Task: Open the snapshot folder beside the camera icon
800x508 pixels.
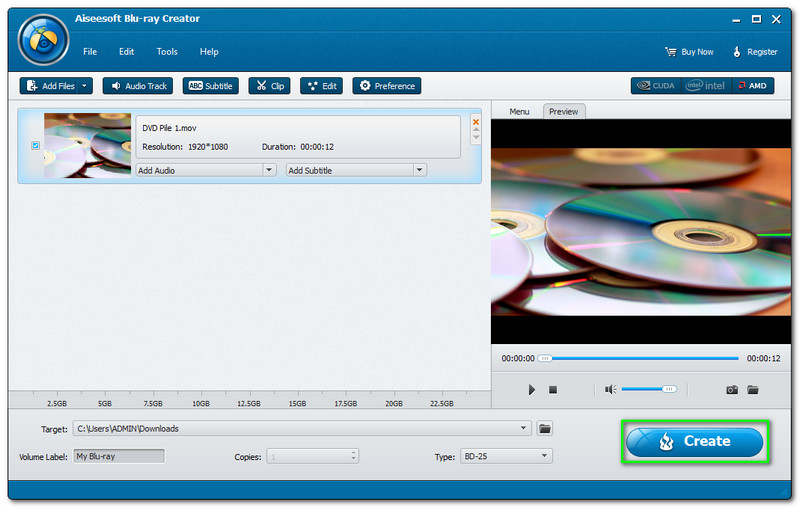Action: point(753,389)
